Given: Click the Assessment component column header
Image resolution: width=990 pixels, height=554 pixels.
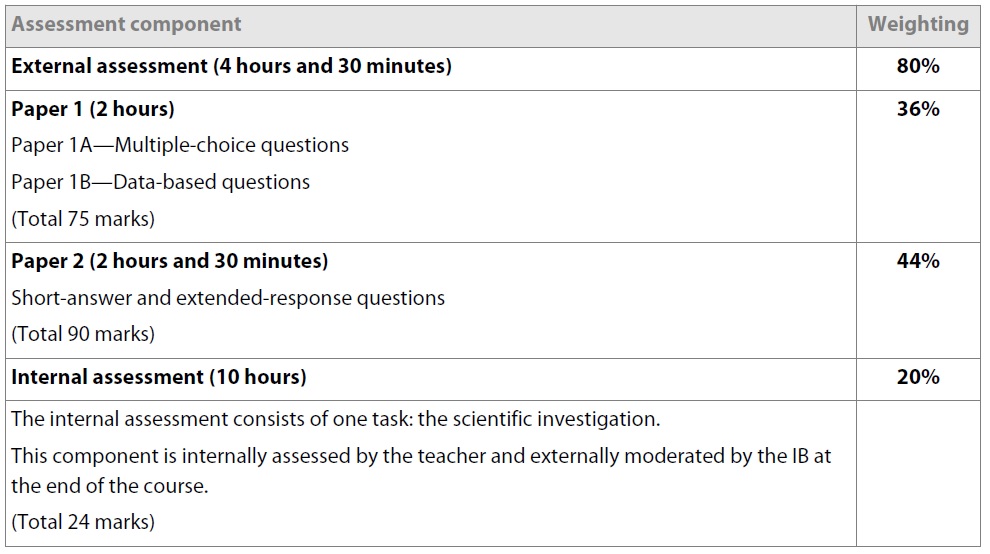Looking at the screenshot, I should [126, 24].
